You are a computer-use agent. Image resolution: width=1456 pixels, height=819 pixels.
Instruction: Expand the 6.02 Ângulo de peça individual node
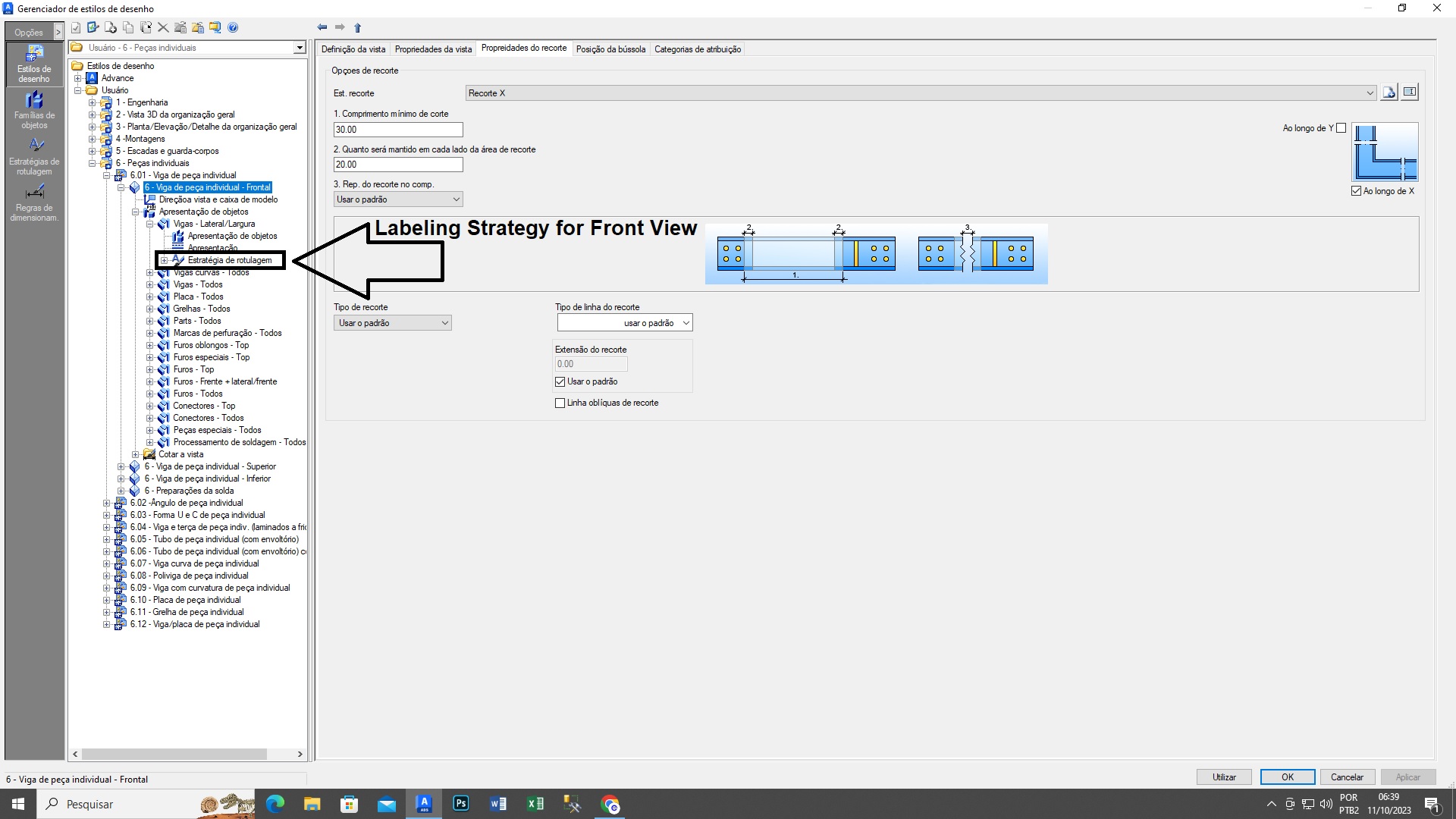pos(107,502)
